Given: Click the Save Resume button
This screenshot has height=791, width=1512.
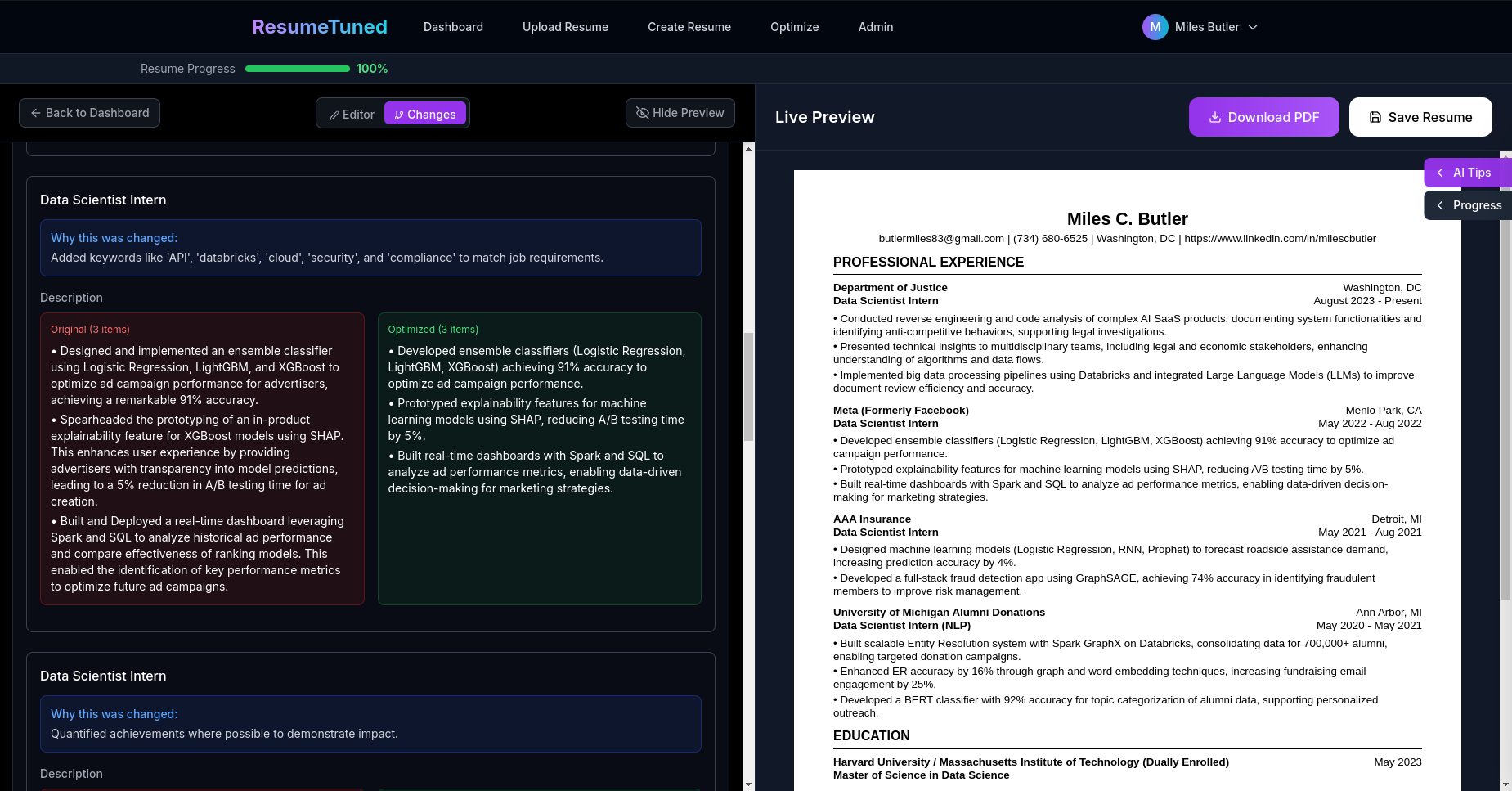Looking at the screenshot, I should (1420, 117).
